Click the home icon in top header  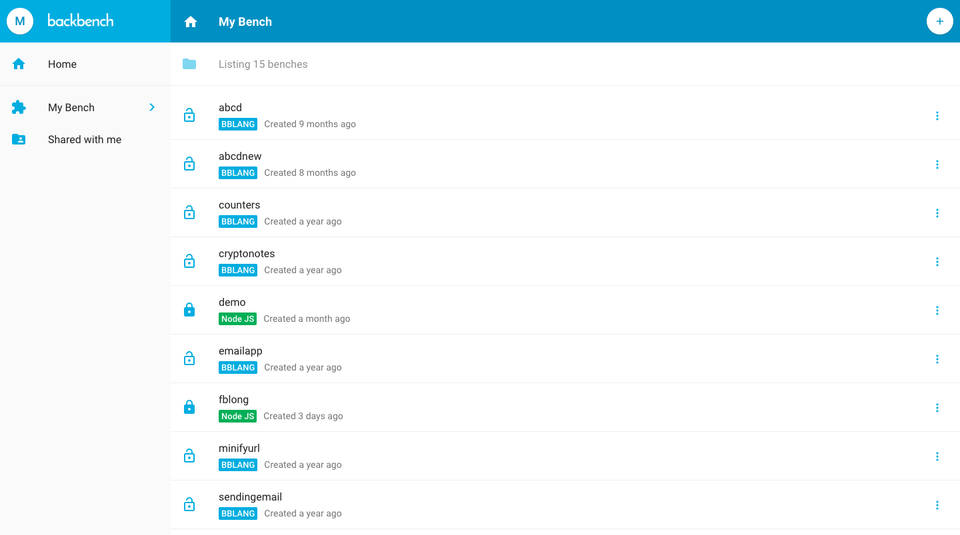click(x=190, y=22)
